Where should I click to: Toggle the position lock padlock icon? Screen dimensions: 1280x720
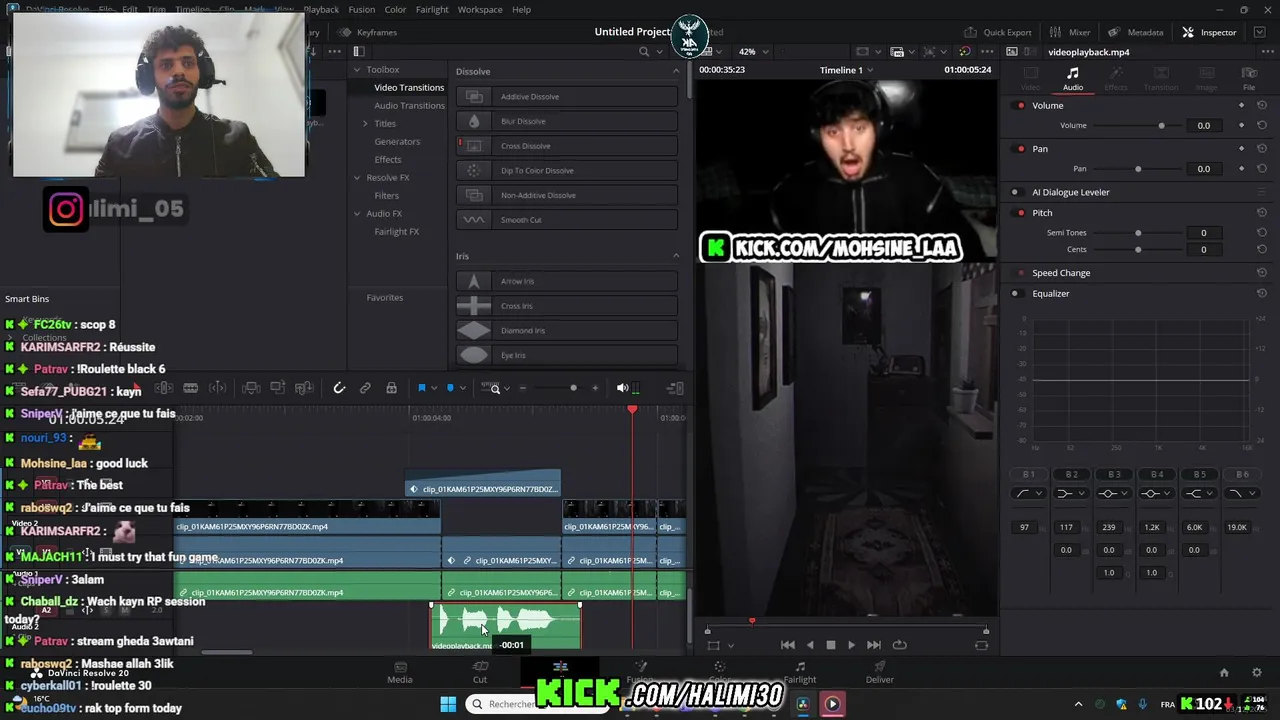coord(391,388)
